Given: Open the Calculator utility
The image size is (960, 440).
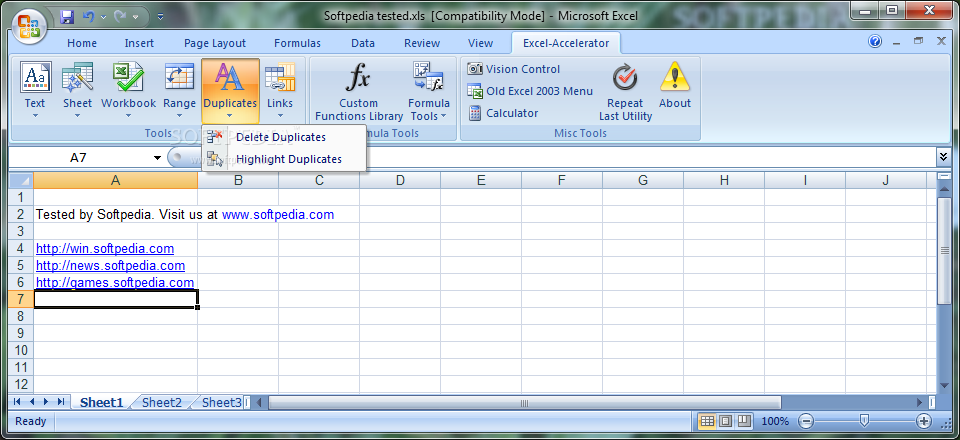Looking at the screenshot, I should point(503,113).
